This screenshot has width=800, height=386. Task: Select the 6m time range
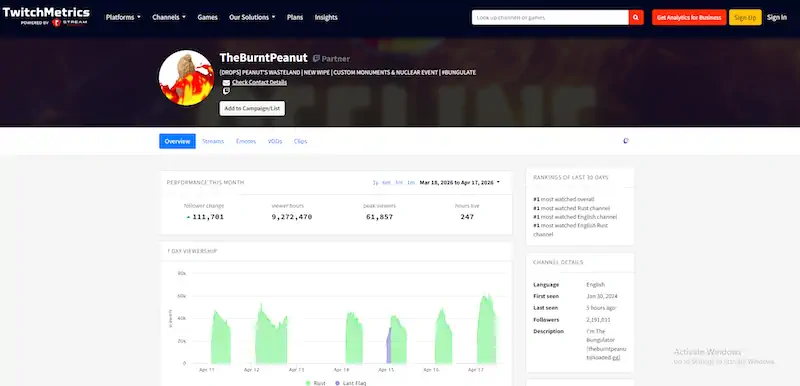[386, 183]
